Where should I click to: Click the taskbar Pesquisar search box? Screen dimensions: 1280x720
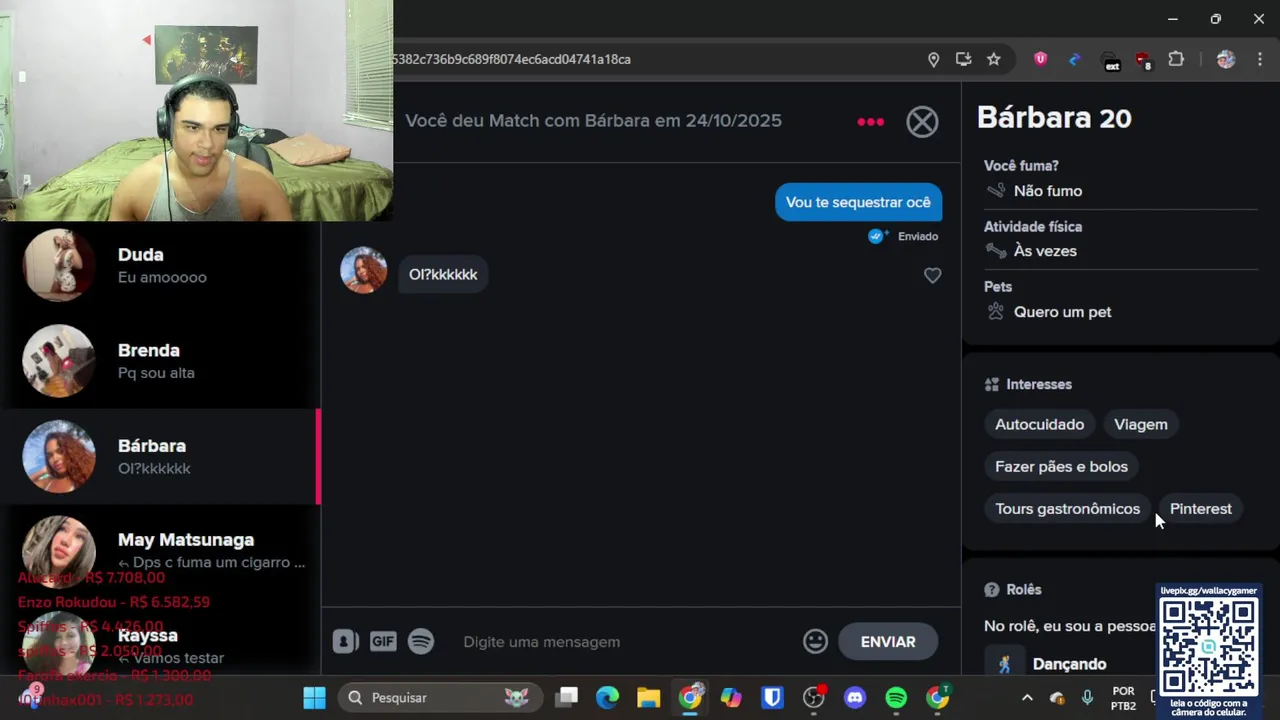click(440, 697)
